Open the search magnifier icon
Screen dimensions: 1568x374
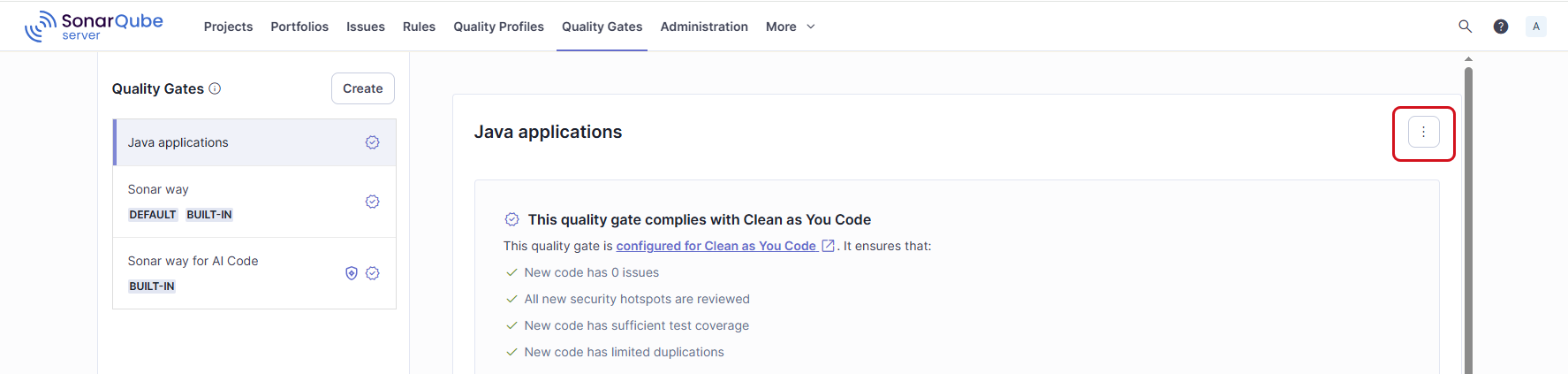click(1465, 27)
